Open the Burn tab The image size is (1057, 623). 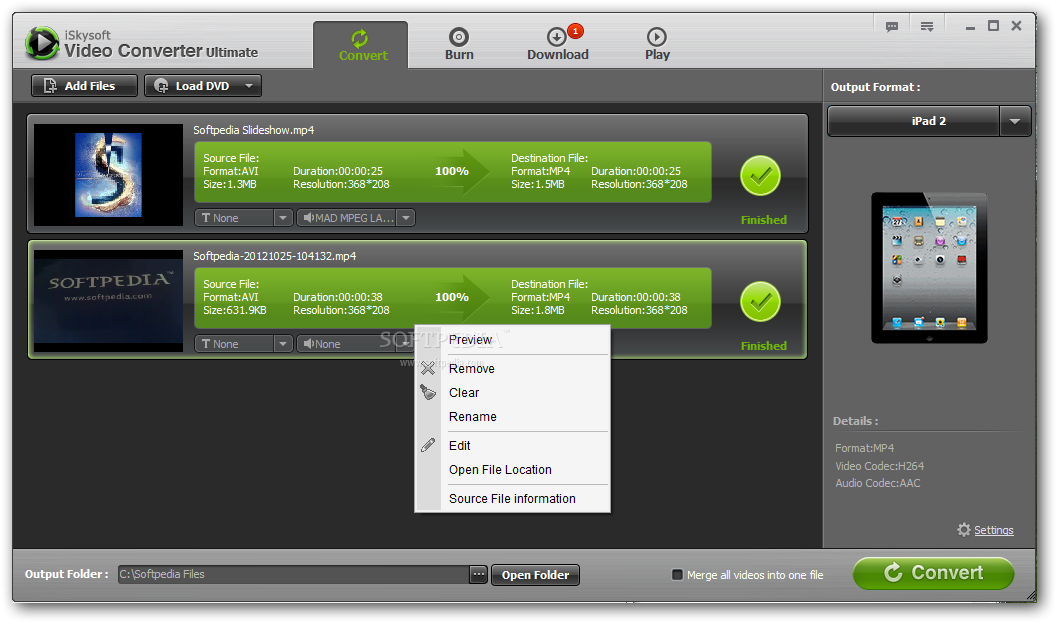pyautogui.click(x=459, y=45)
